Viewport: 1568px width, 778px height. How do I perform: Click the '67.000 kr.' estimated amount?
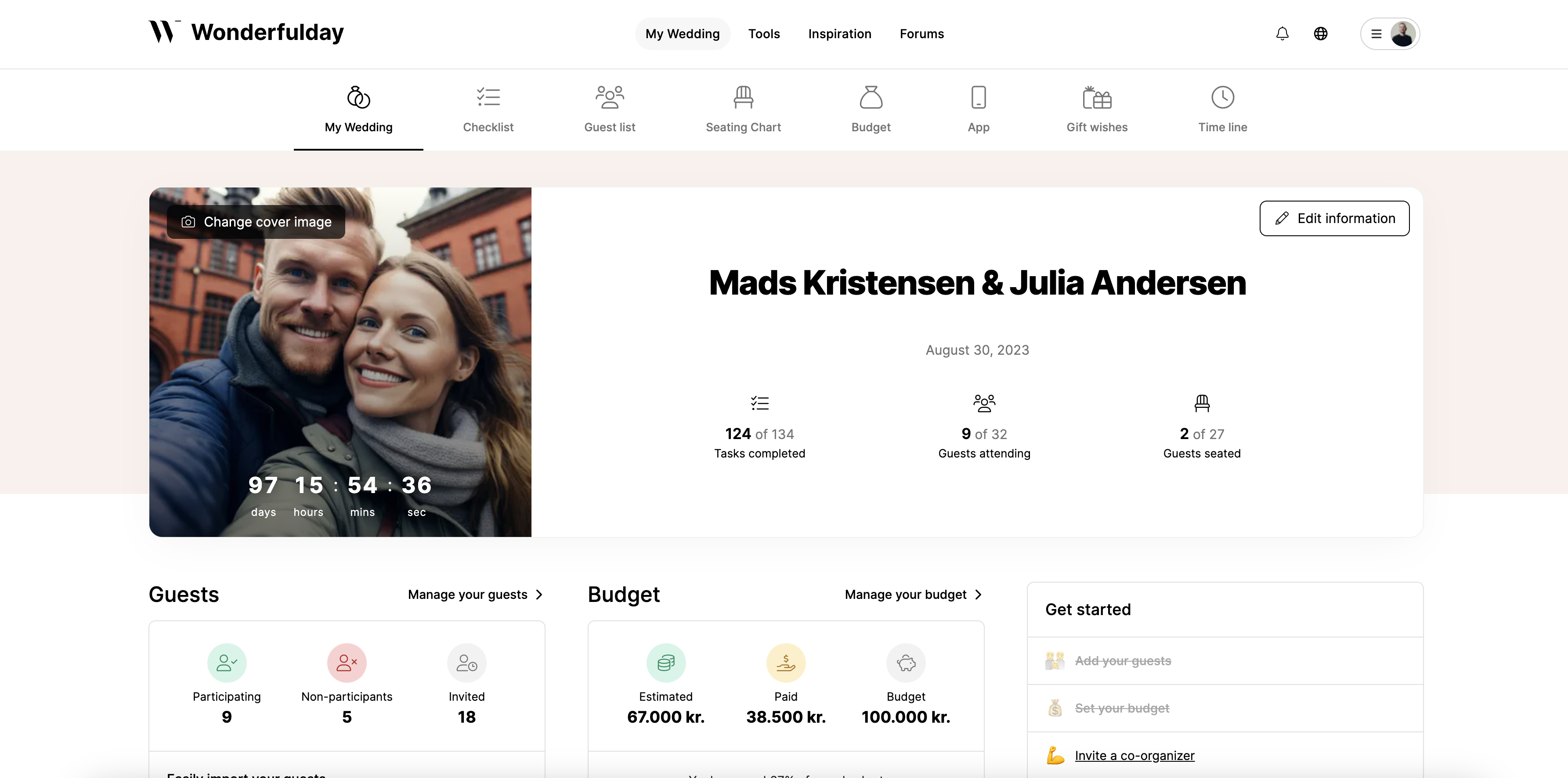(666, 717)
